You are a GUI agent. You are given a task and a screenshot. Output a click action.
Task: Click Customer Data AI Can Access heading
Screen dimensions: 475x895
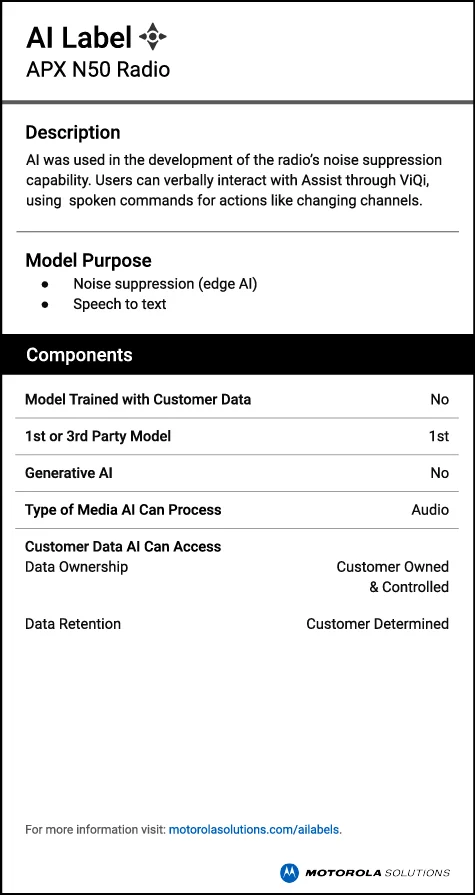pos(123,546)
